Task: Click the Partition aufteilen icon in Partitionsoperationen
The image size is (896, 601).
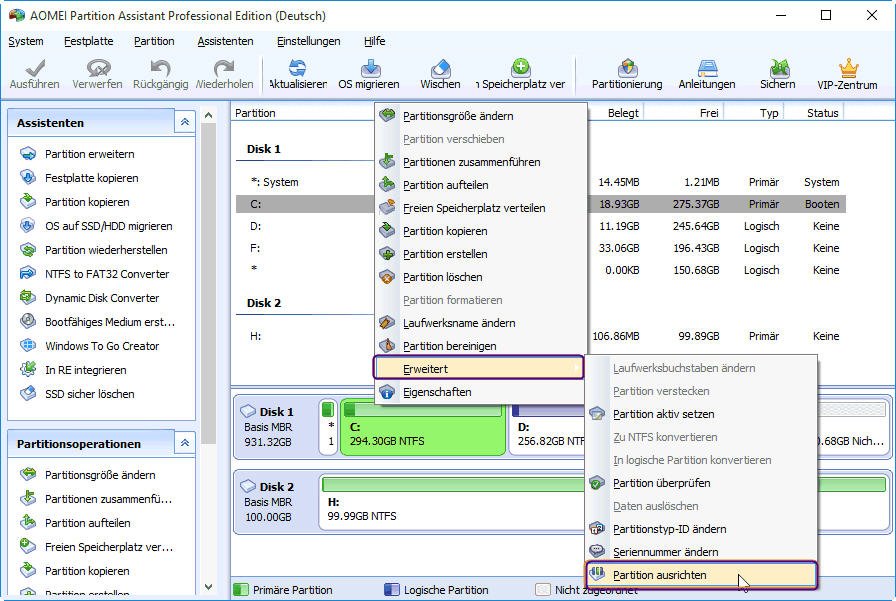Action: pyautogui.click(x=28, y=523)
